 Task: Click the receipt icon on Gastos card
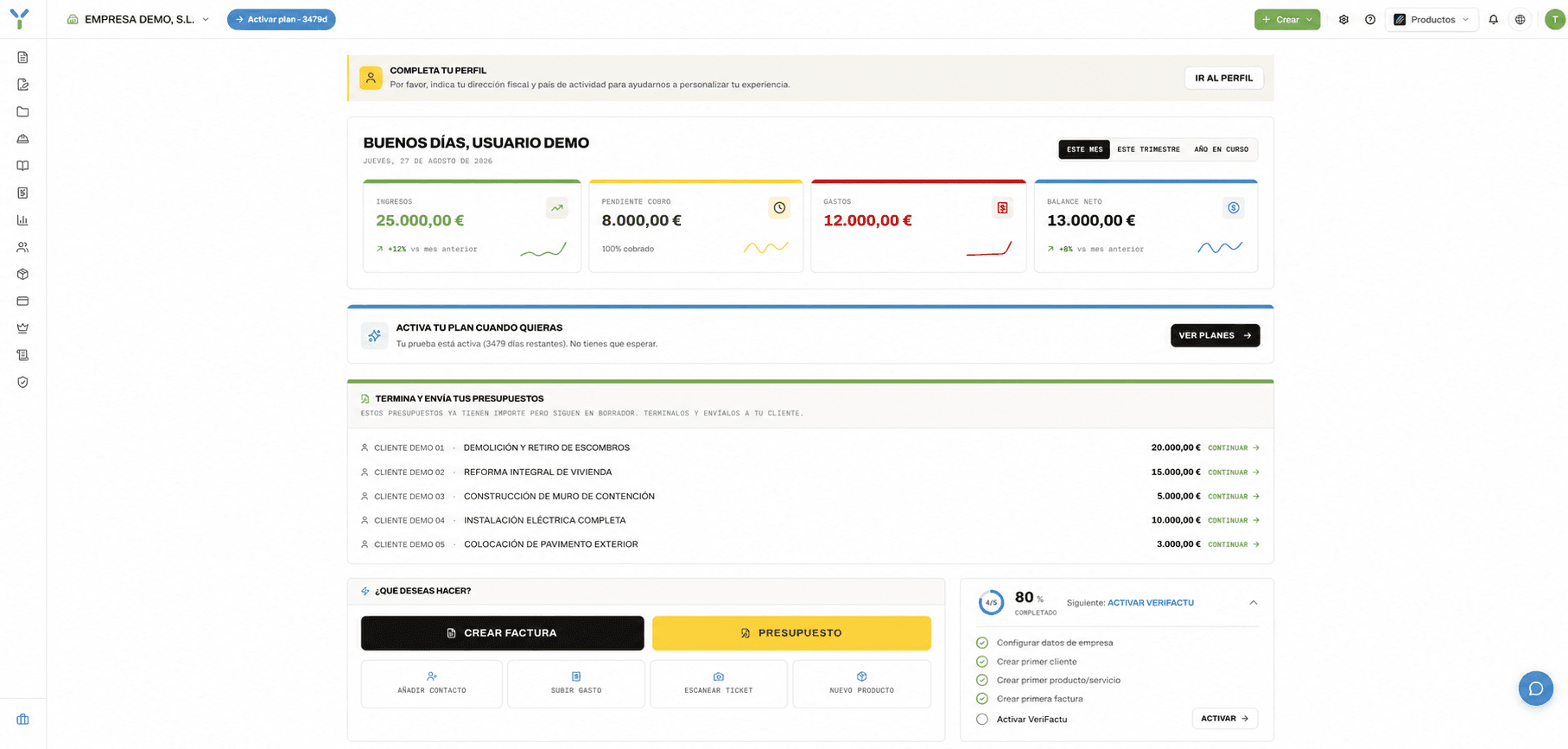[x=1002, y=207]
